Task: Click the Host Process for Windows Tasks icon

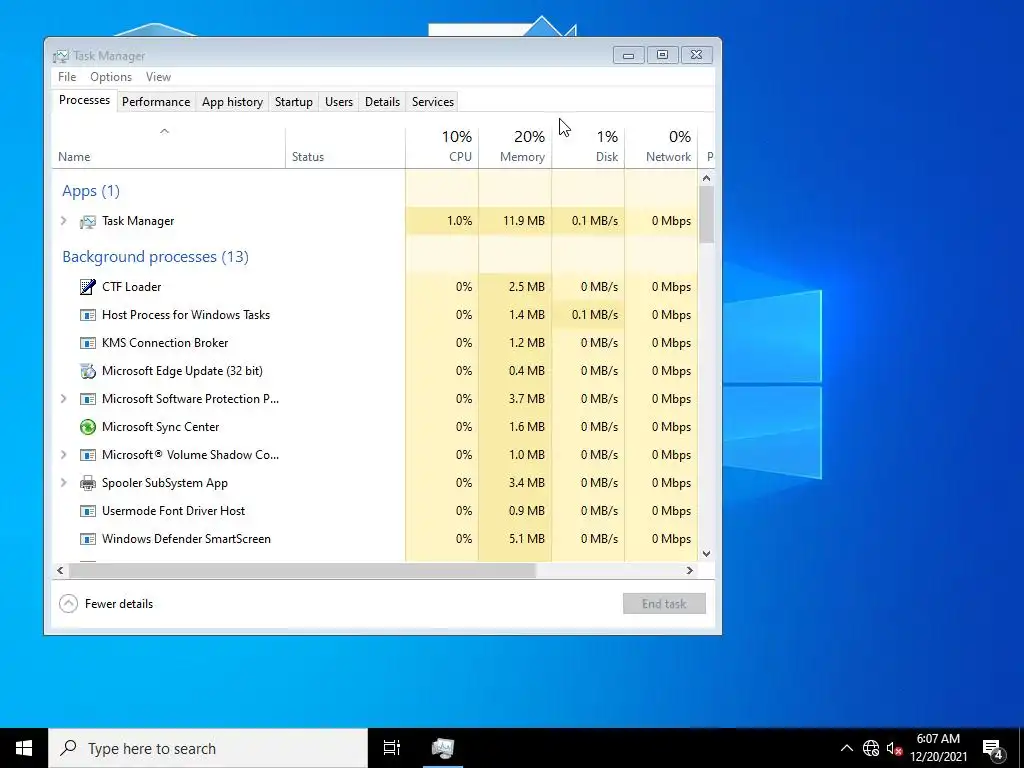Action: point(88,315)
